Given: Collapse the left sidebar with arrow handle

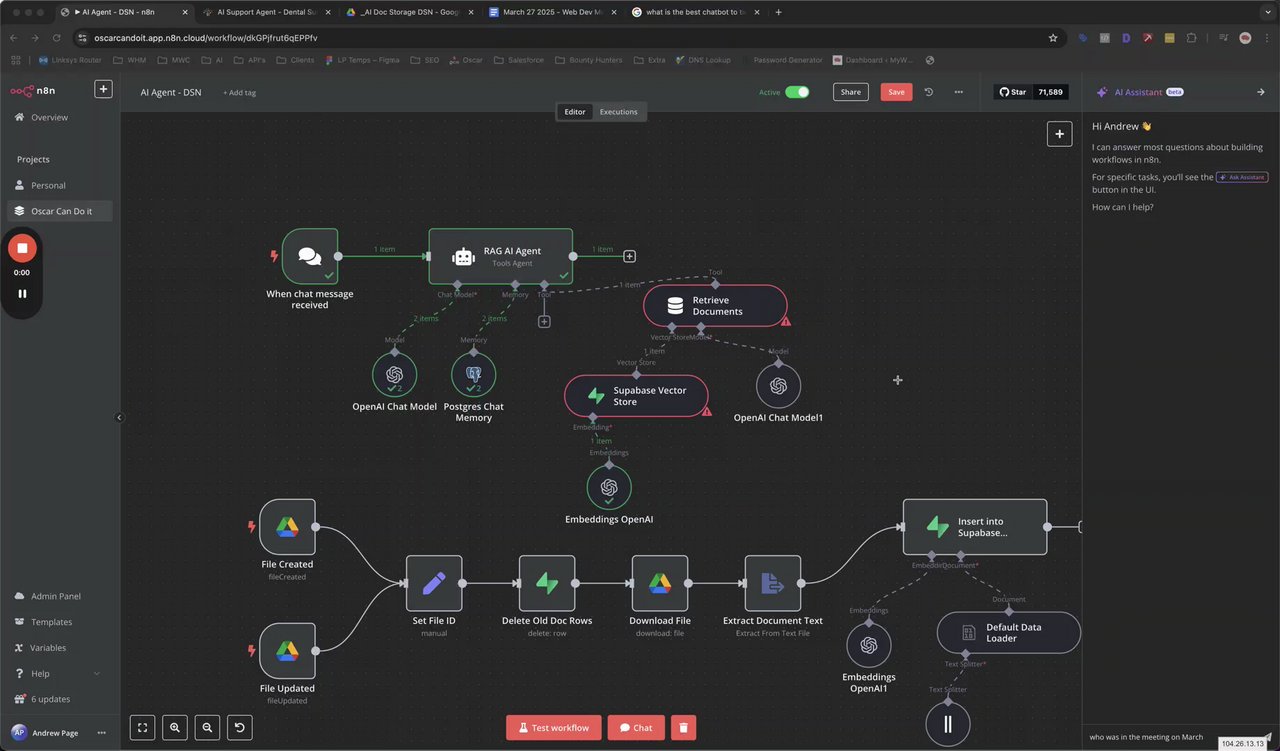Looking at the screenshot, I should 120,417.
